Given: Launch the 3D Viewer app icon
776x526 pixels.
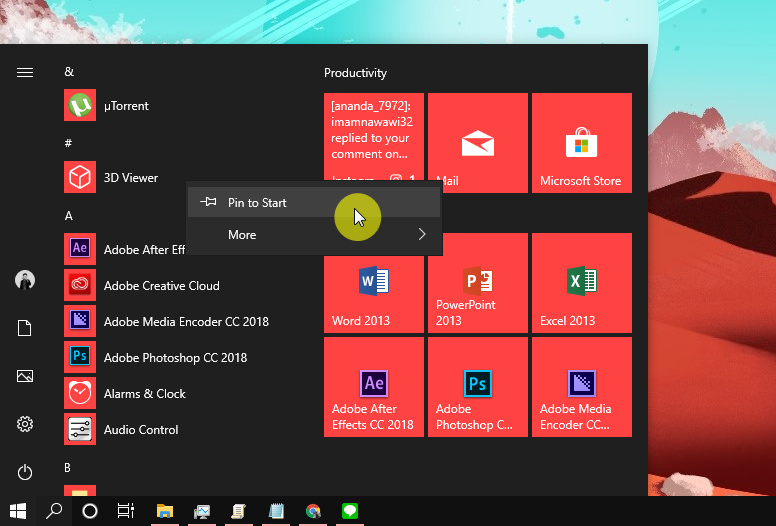Looking at the screenshot, I should [x=80, y=177].
